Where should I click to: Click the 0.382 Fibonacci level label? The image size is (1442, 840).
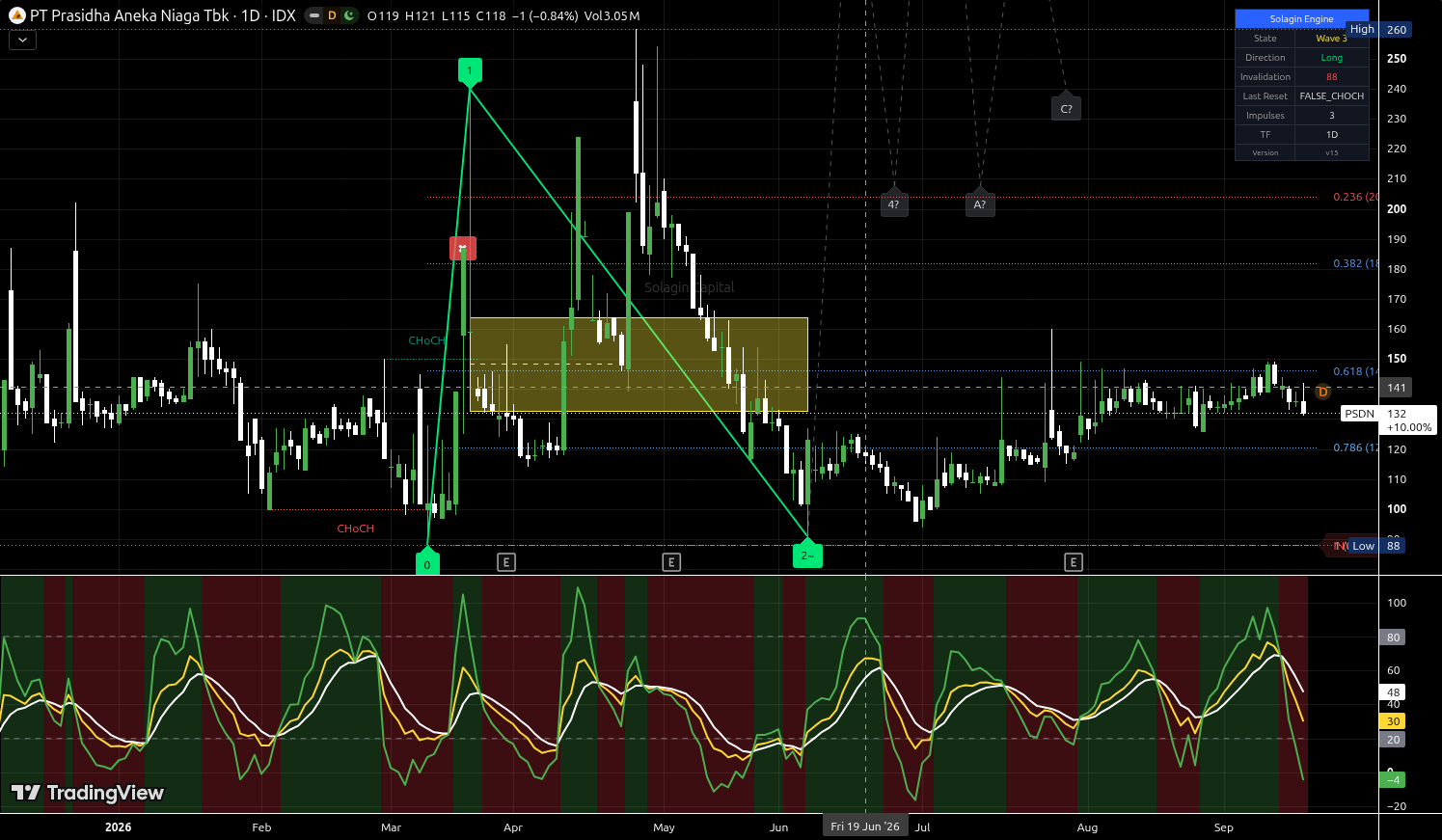(x=1355, y=263)
